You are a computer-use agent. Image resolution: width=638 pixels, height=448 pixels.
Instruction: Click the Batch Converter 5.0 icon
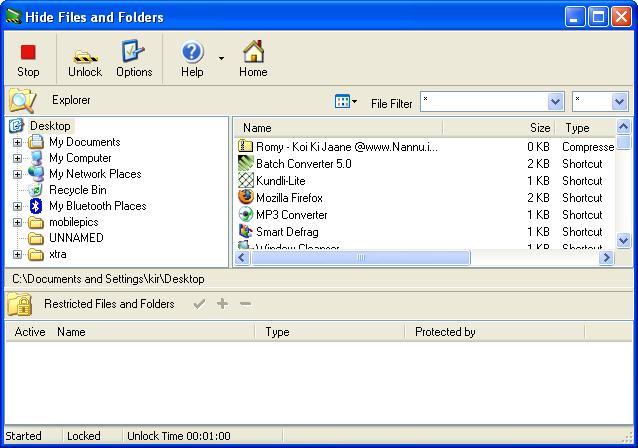point(246,164)
